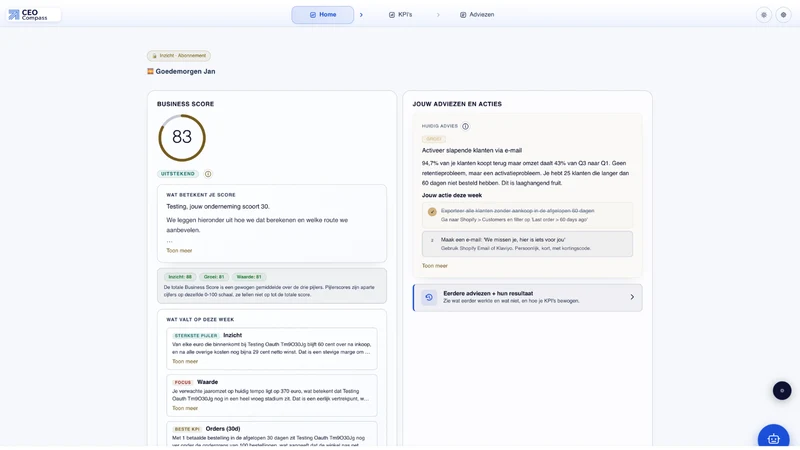This screenshot has width=800, height=450.
Task: Click the info icon next to UITSTEKEND
Action: pyautogui.click(x=208, y=174)
